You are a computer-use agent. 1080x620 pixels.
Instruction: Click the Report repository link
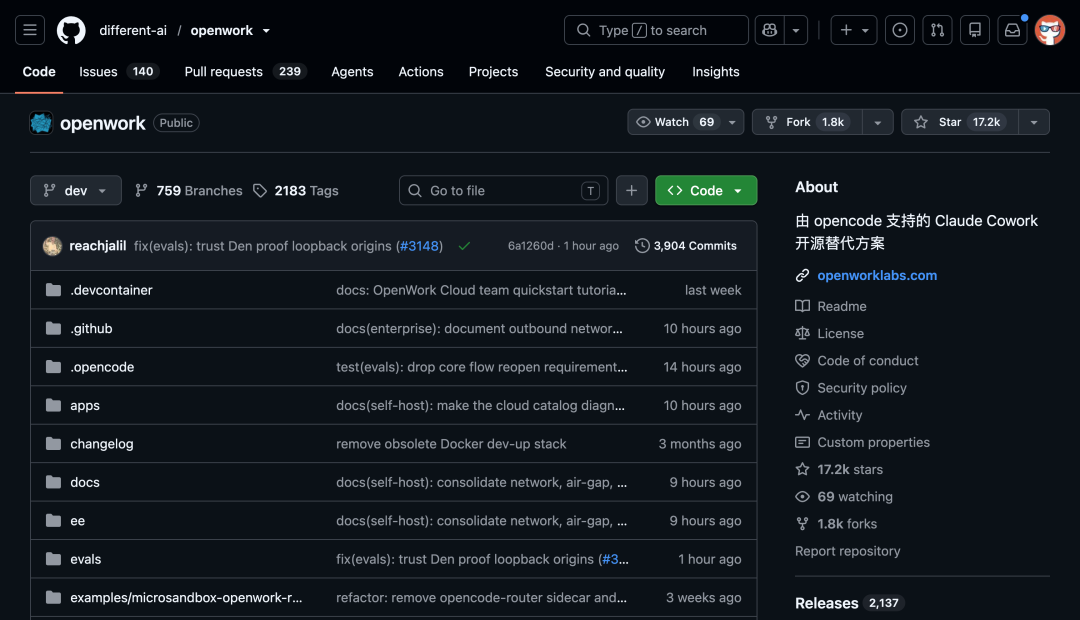pos(847,551)
